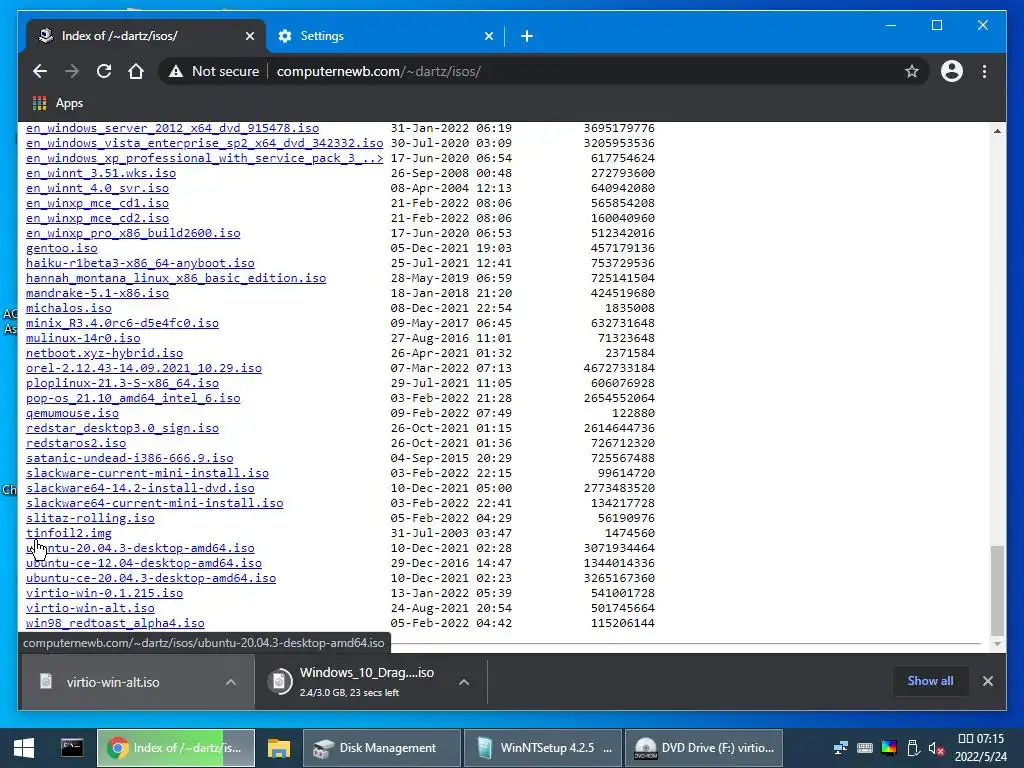
Task: Click the Not secure warning icon
Action: [x=176, y=72]
